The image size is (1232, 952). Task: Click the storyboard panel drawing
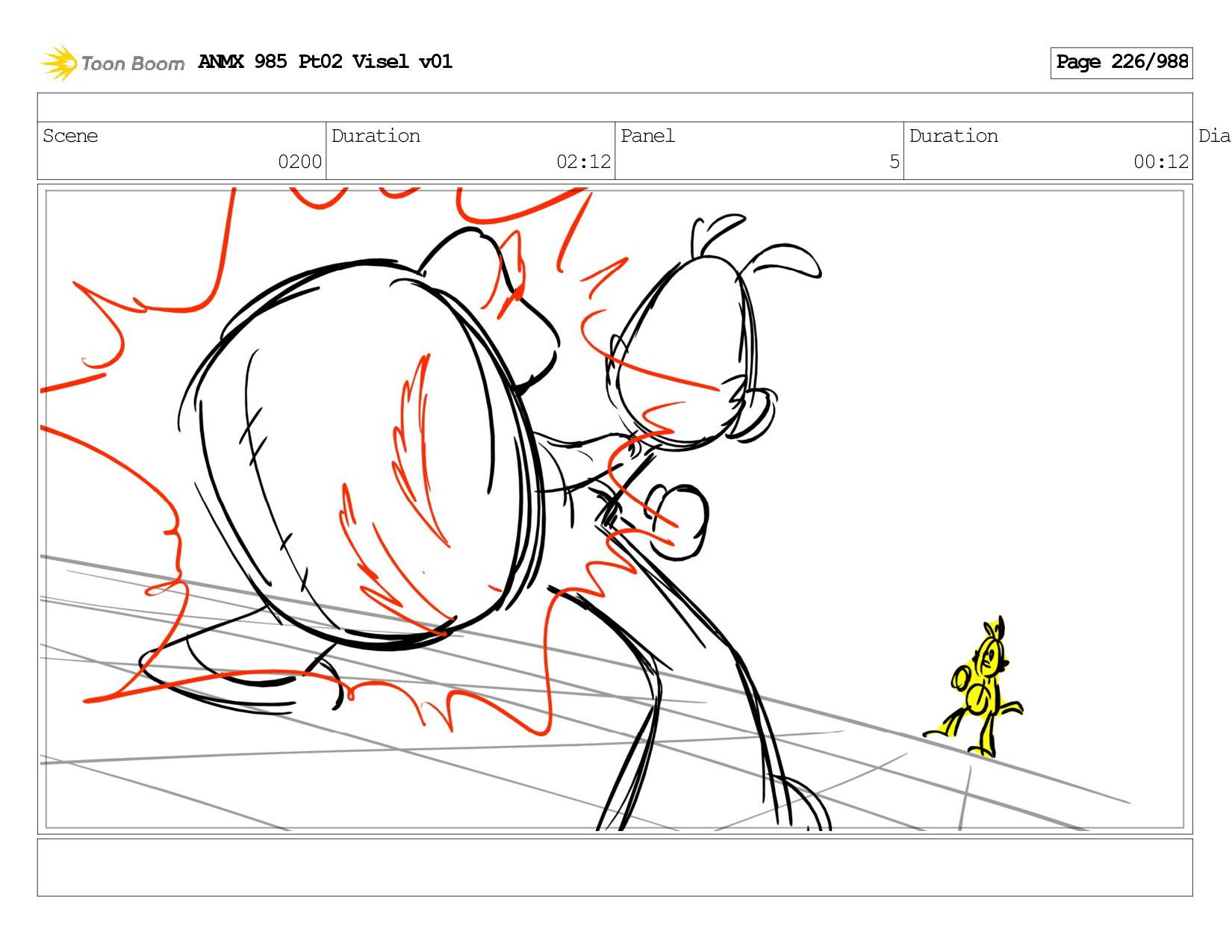(x=615, y=509)
